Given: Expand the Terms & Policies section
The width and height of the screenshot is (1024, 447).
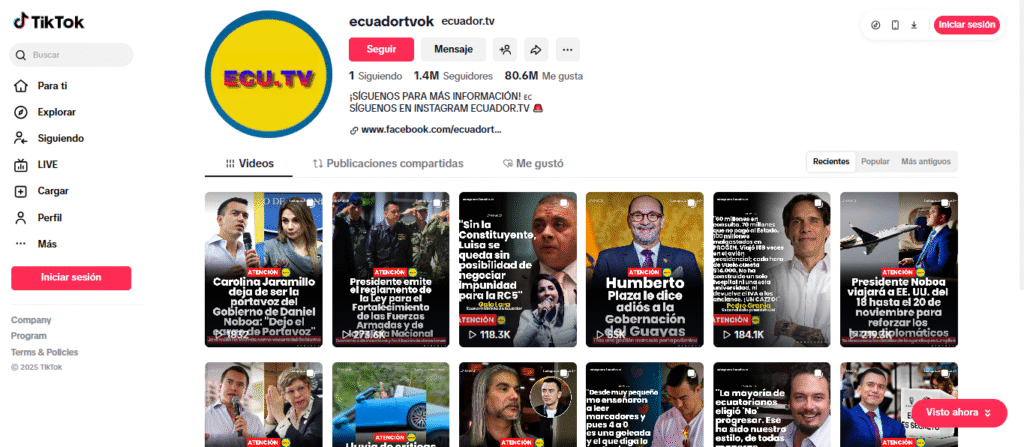Looking at the screenshot, I should (x=44, y=352).
